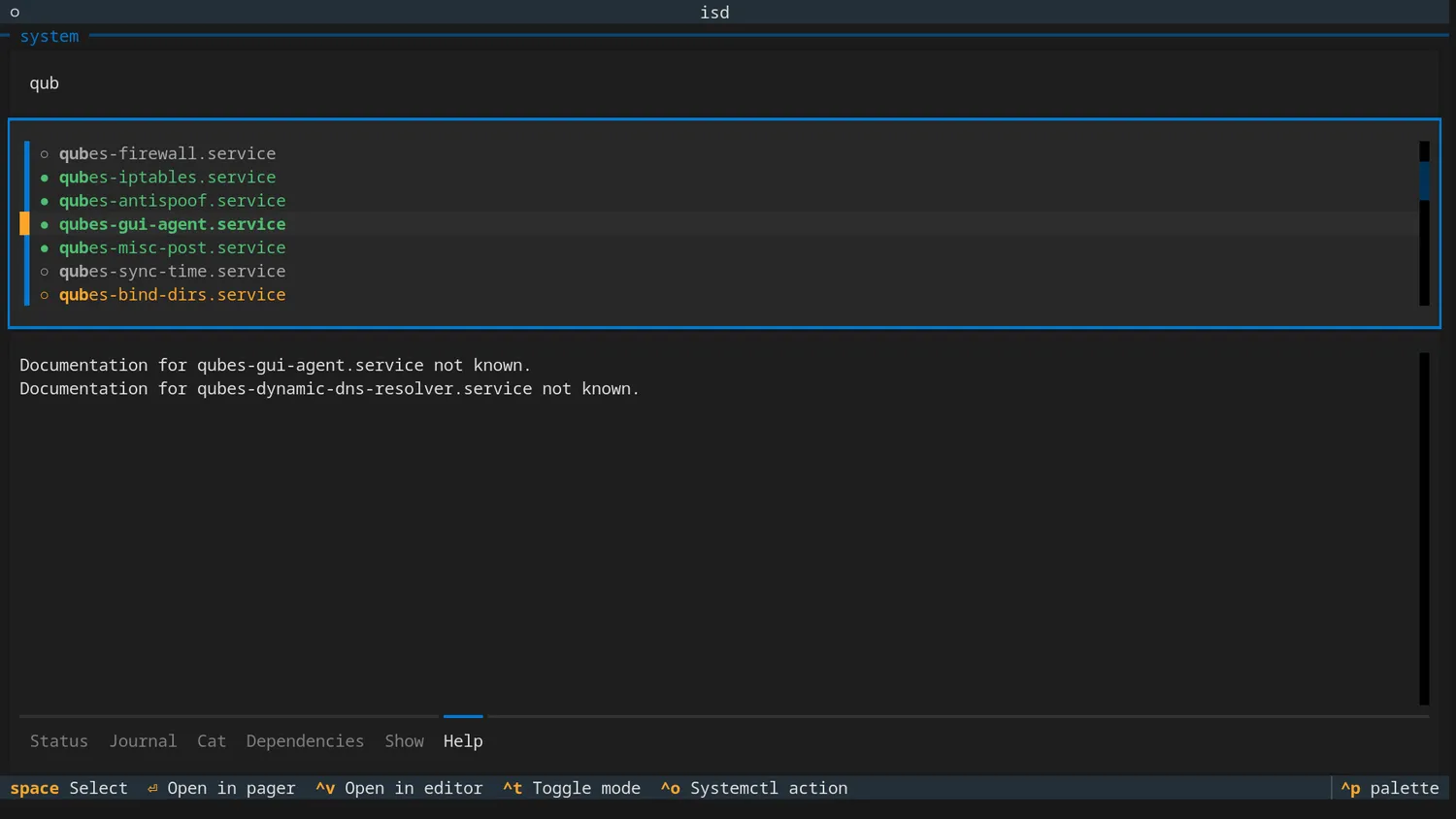Click green status dot of qubes-iptables.service
This screenshot has width=1456, height=819.
point(45,178)
